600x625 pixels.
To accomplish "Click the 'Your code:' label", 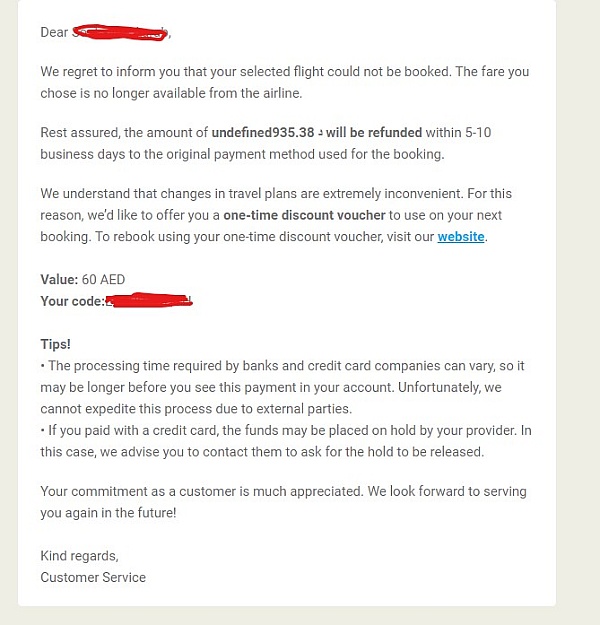I will 72,301.
